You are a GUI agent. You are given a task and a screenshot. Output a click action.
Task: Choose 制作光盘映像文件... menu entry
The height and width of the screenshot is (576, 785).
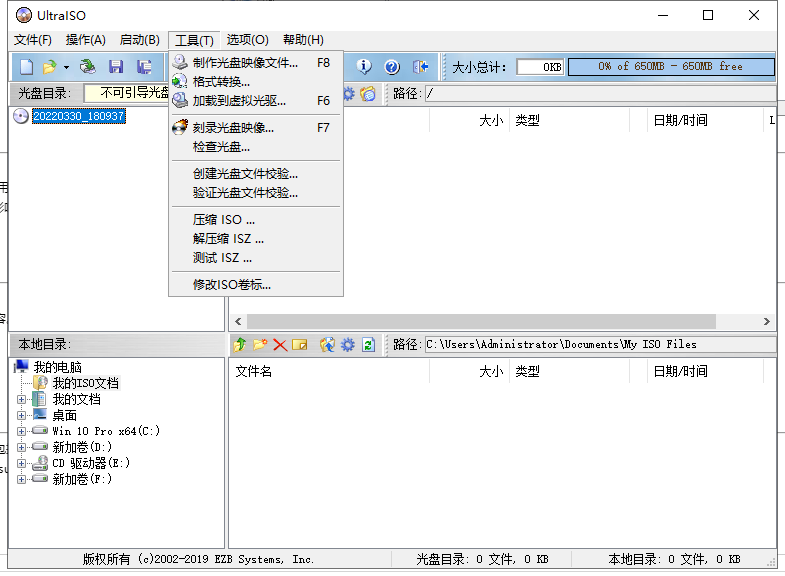pos(256,63)
